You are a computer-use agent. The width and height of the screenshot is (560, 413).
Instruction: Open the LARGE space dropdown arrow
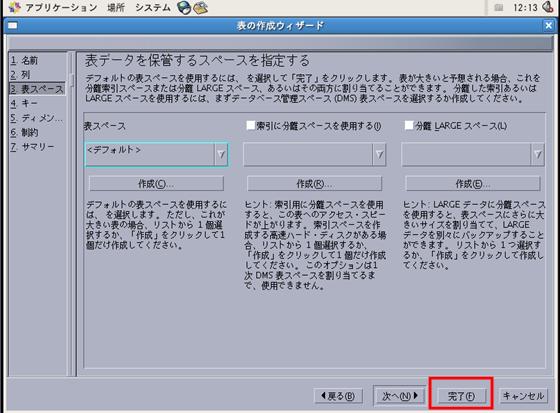click(538, 154)
